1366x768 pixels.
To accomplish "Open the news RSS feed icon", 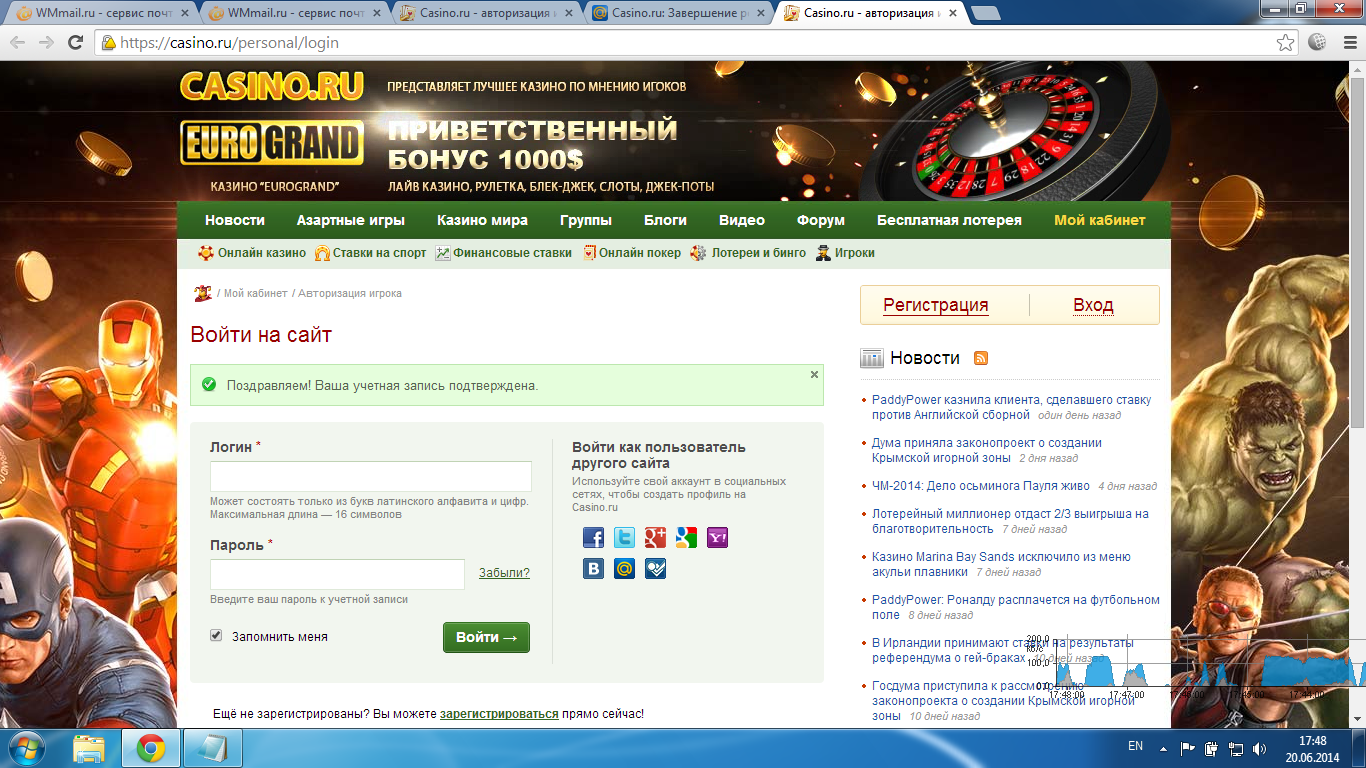I will pos(981,358).
